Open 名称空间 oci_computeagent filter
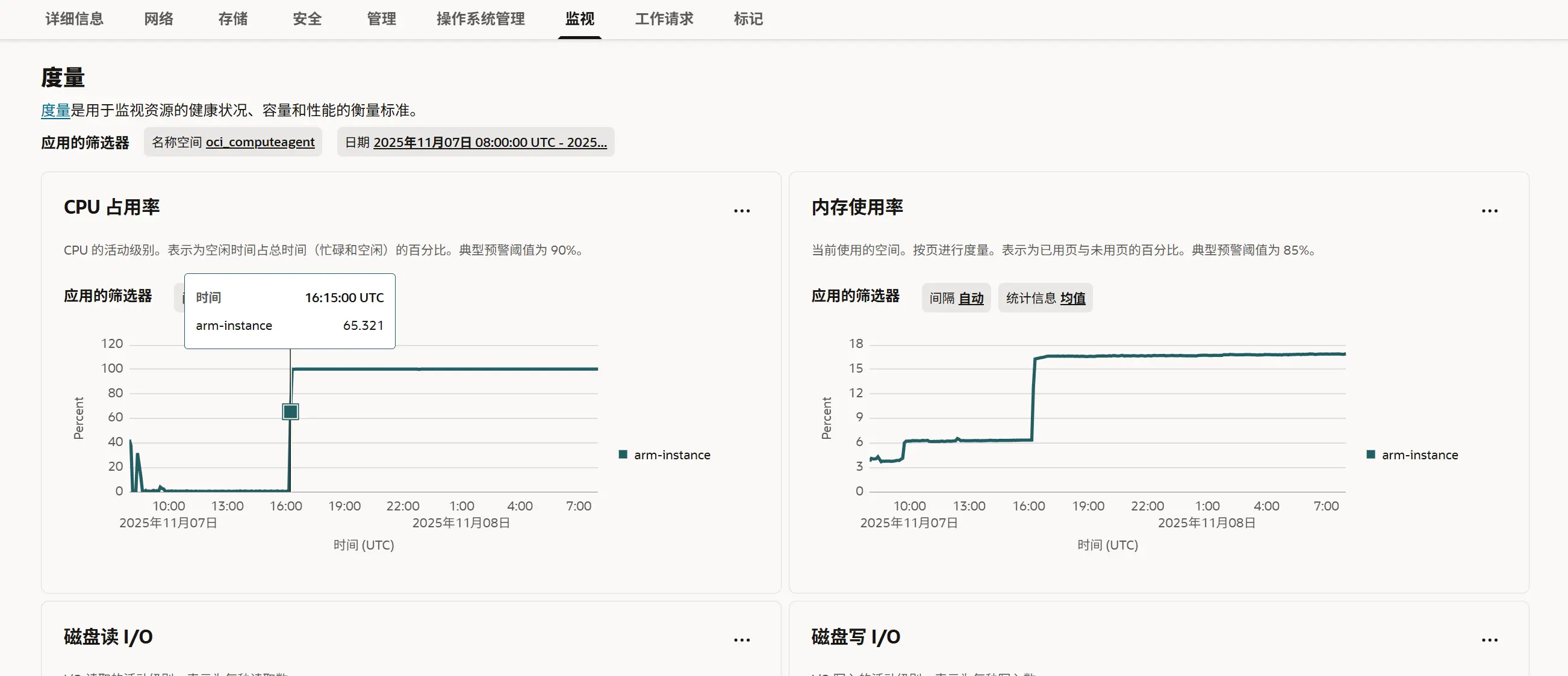The width and height of the screenshot is (1568, 676). pyautogui.click(x=233, y=143)
